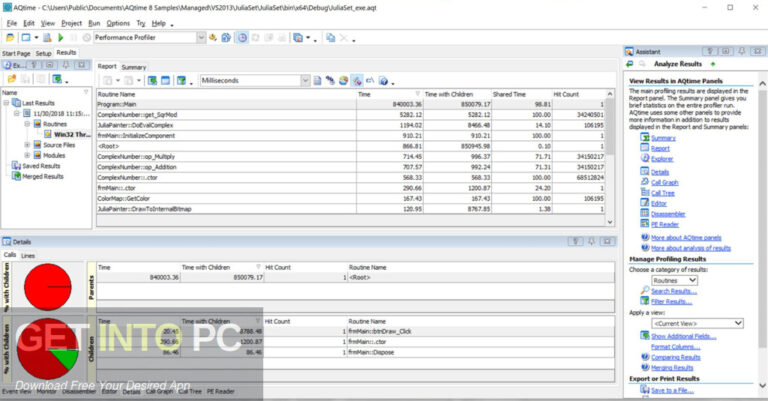Image resolution: width=768 pixels, height=401 pixels.
Task: Click the window-layout icon in Report toolbar
Action: (x=166, y=80)
